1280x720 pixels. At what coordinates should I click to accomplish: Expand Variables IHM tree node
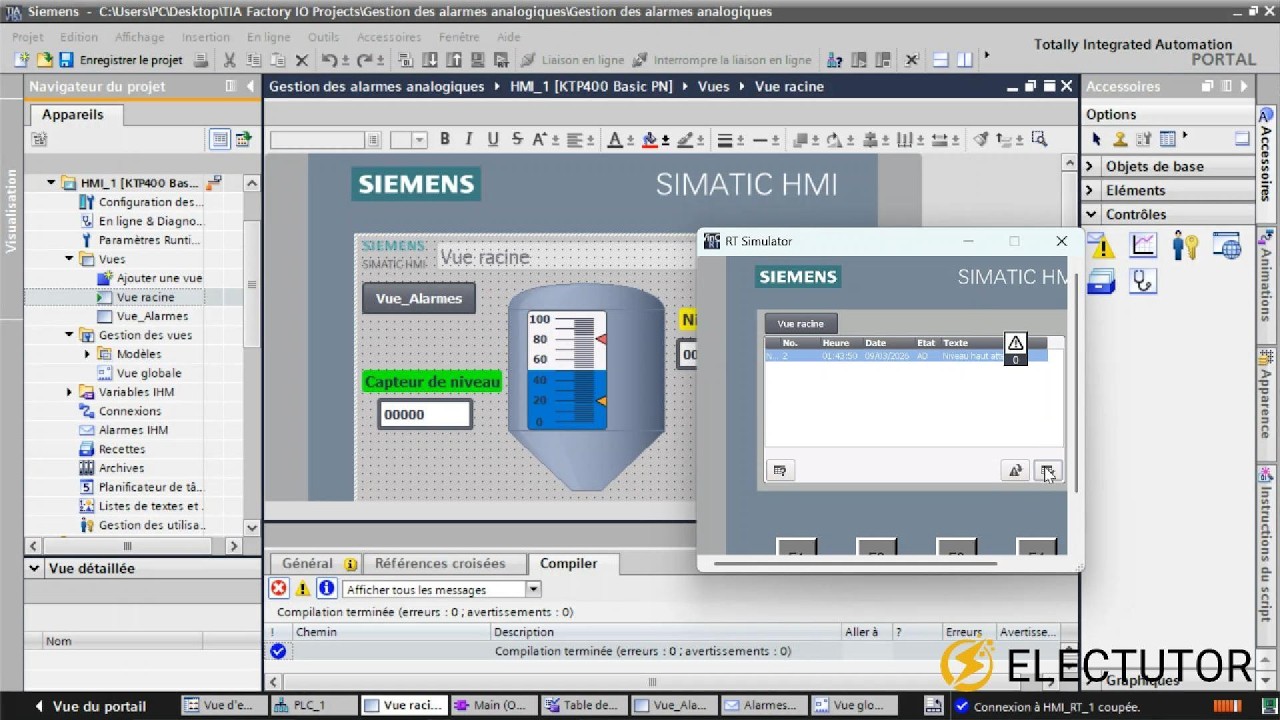(x=69, y=392)
